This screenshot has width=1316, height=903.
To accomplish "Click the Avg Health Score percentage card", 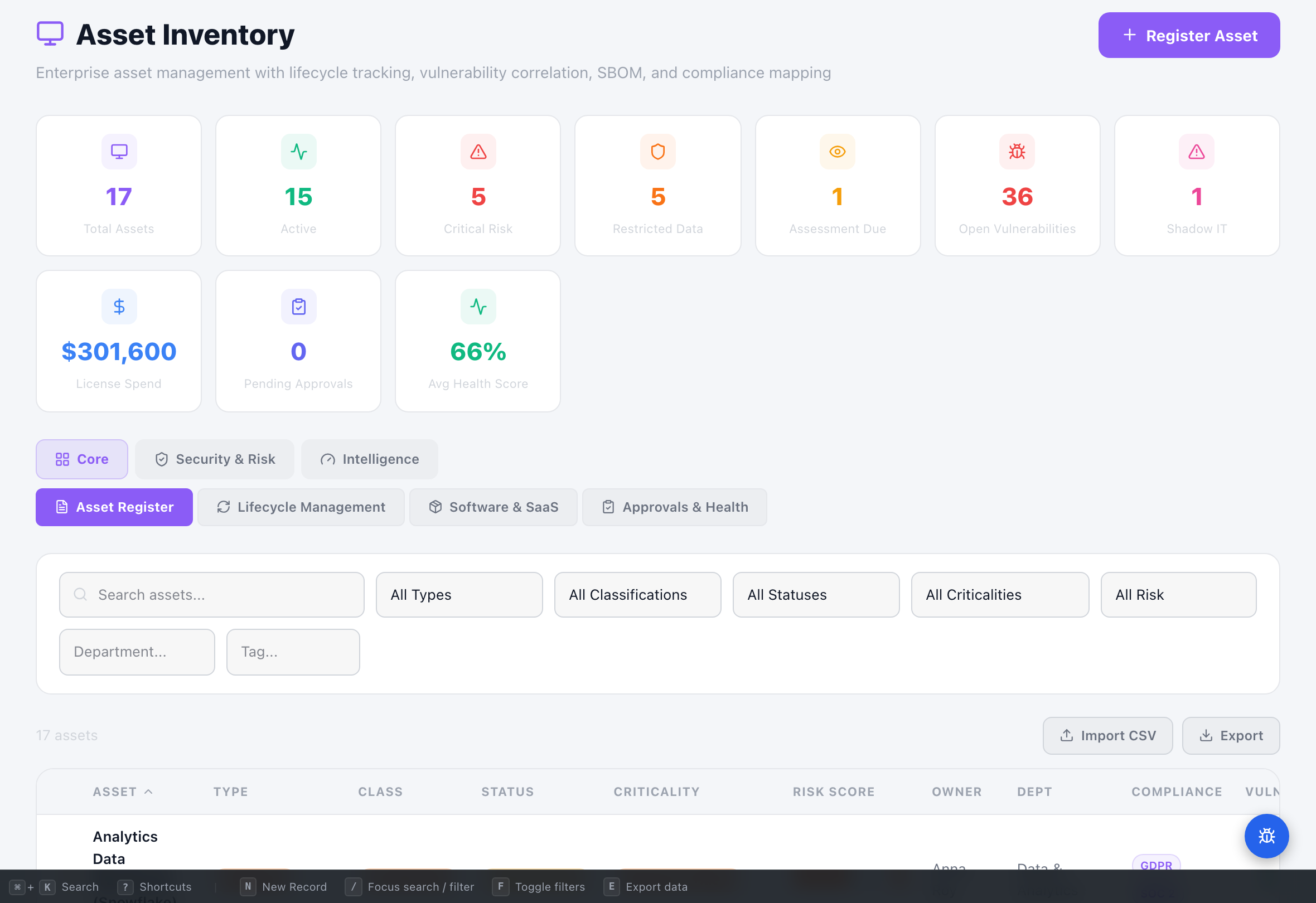I will (x=477, y=340).
